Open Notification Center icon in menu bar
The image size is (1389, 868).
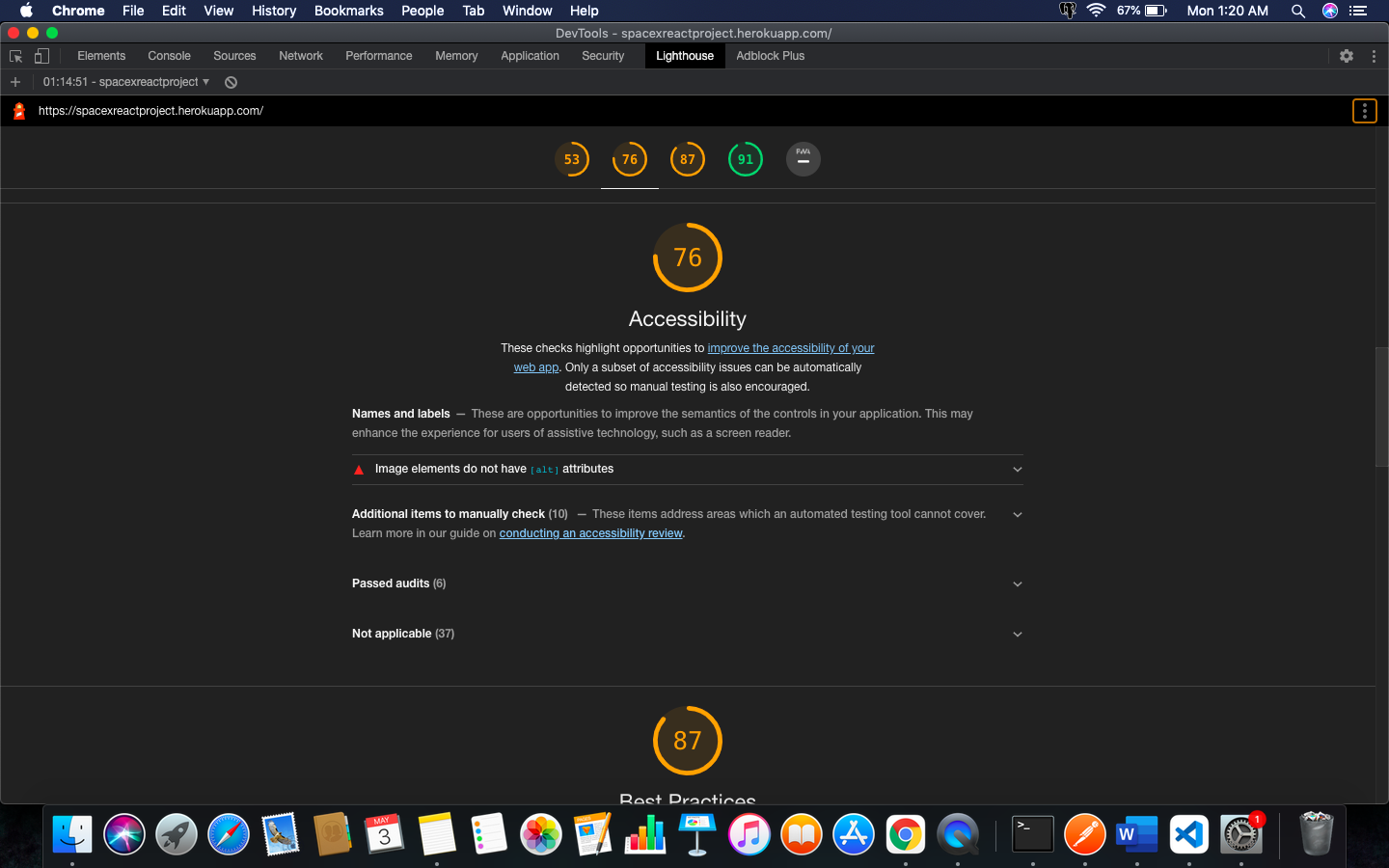click(1358, 11)
